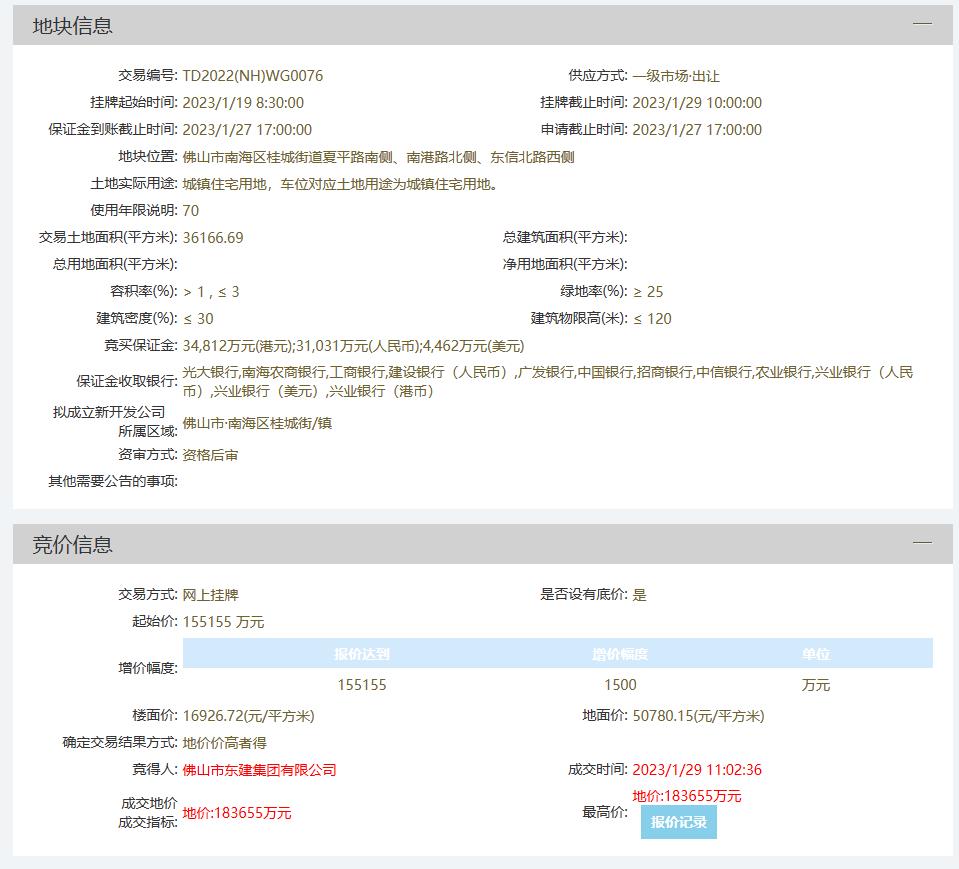
Task: Collapse the 竞价信息 section with dash icon
Action: tap(921, 543)
